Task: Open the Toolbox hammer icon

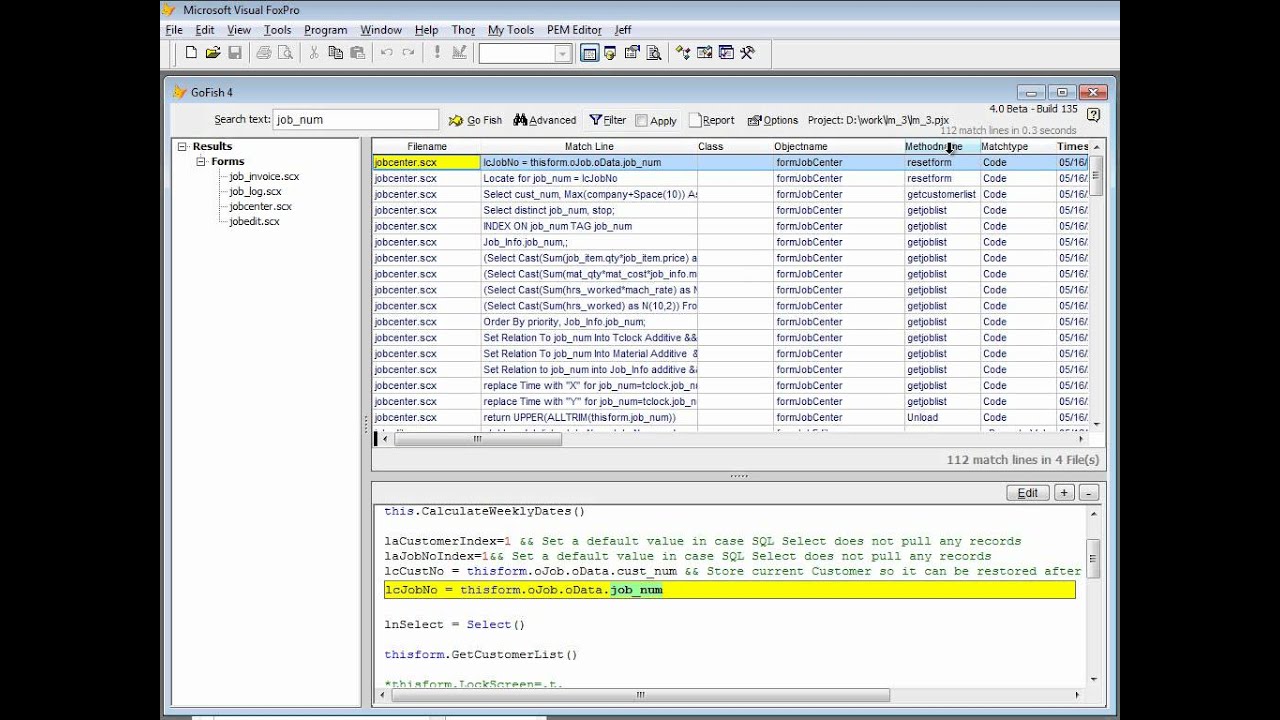Action: pos(747,53)
